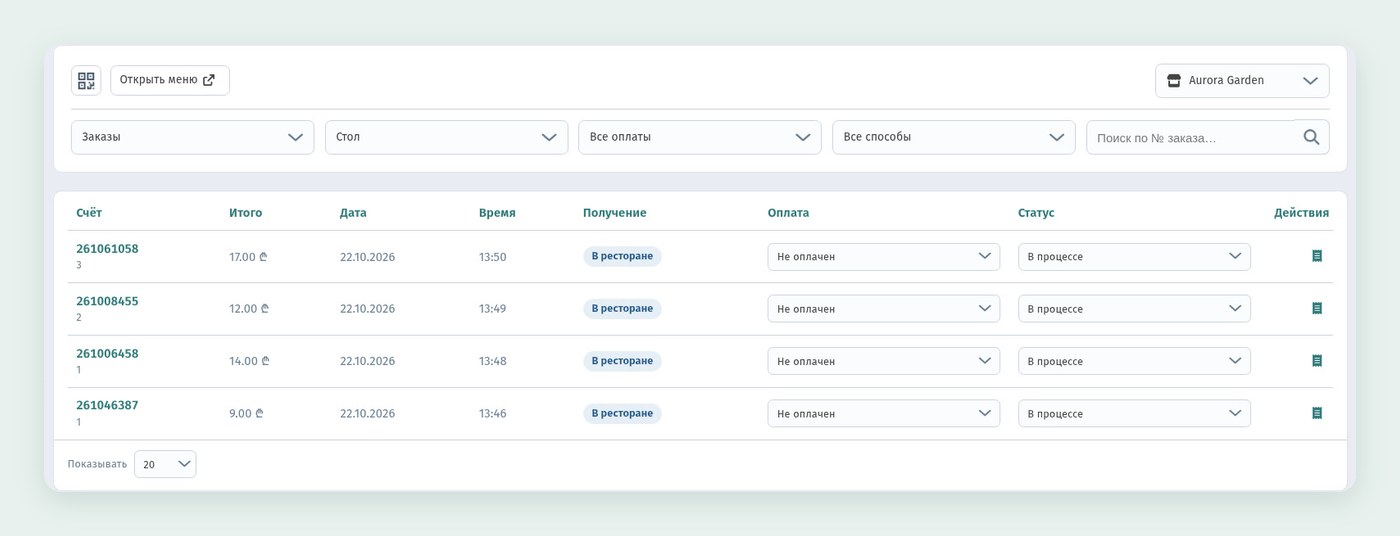The image size is (1400, 536).
Task: Open receipt icon for order 261008455
Action: (x=1317, y=308)
